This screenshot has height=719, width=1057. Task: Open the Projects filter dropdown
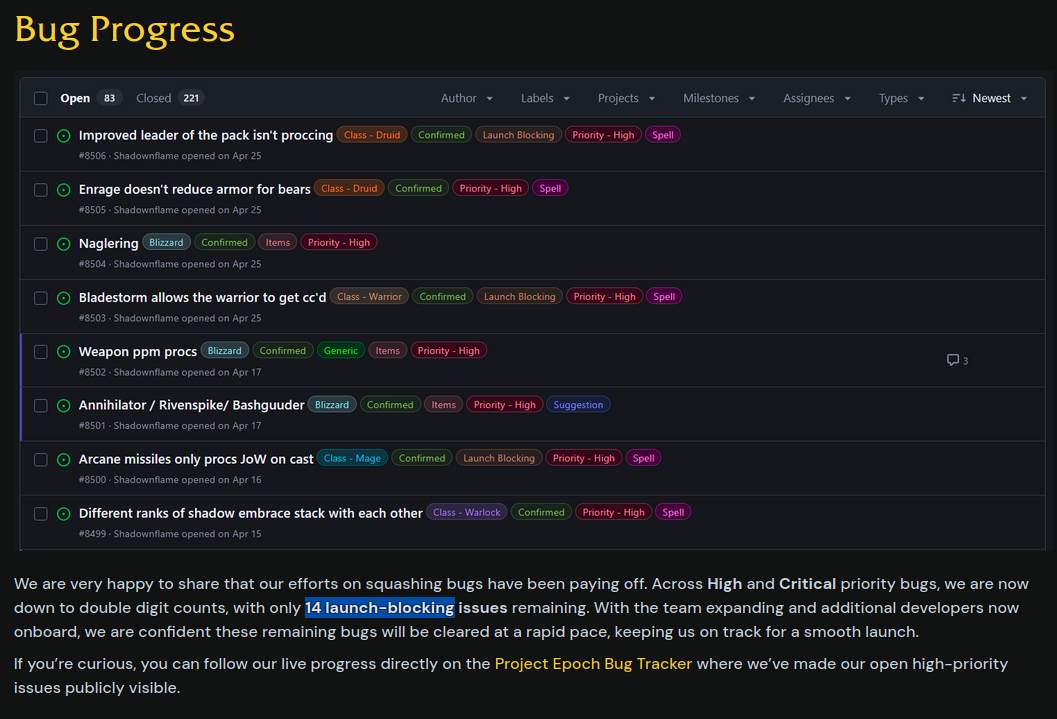point(626,98)
